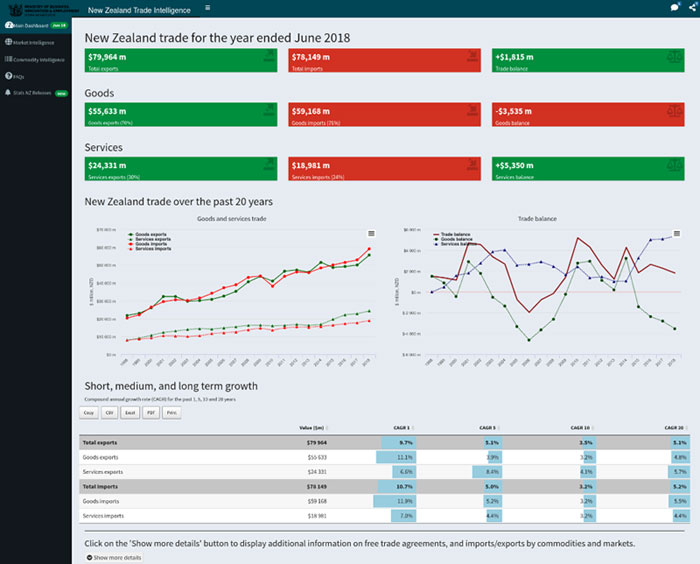This screenshot has width=700, height=564.
Task: Open Trade balance chart context menu
Action: tap(678, 233)
